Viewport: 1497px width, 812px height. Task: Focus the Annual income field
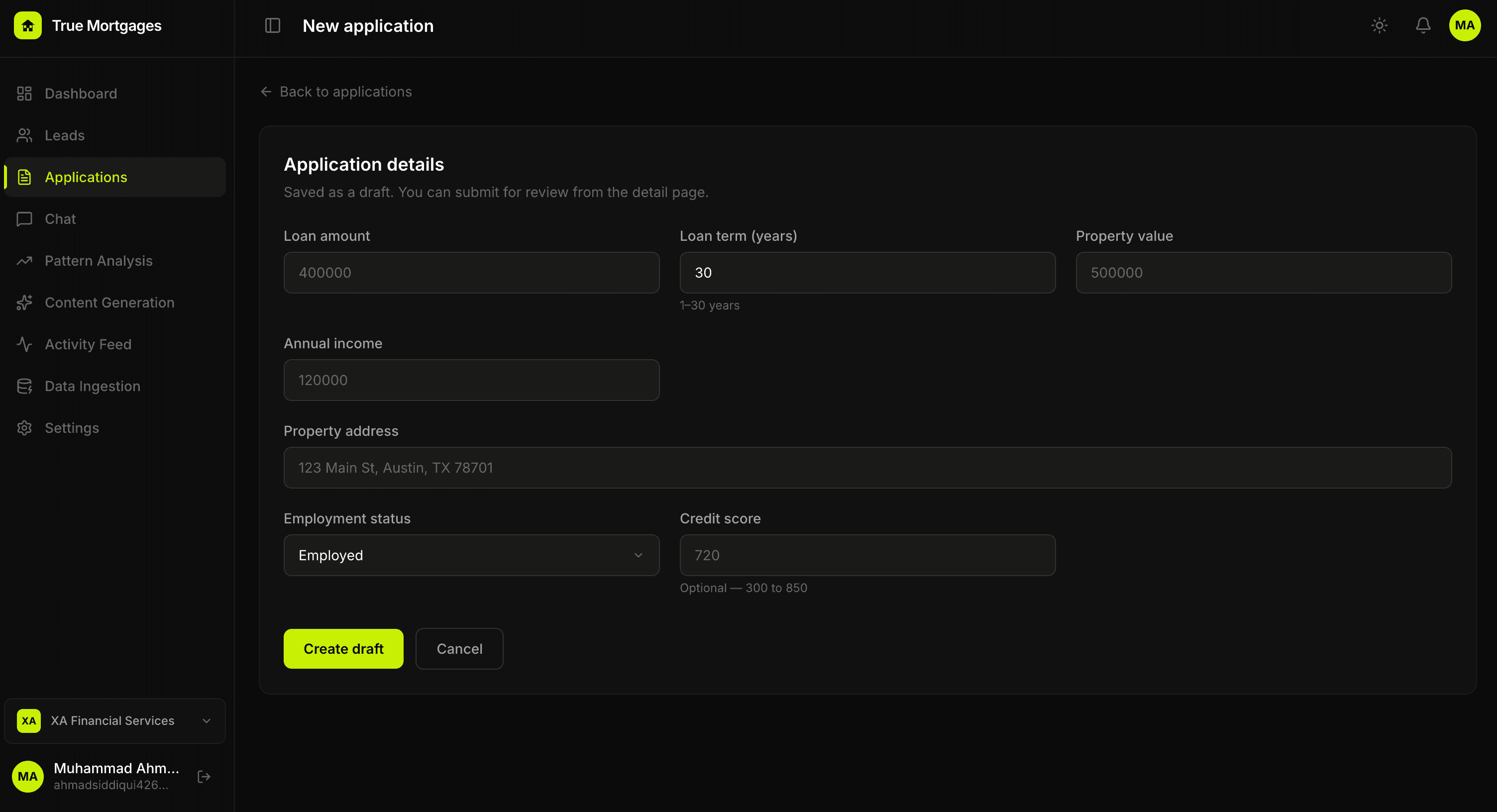point(471,380)
